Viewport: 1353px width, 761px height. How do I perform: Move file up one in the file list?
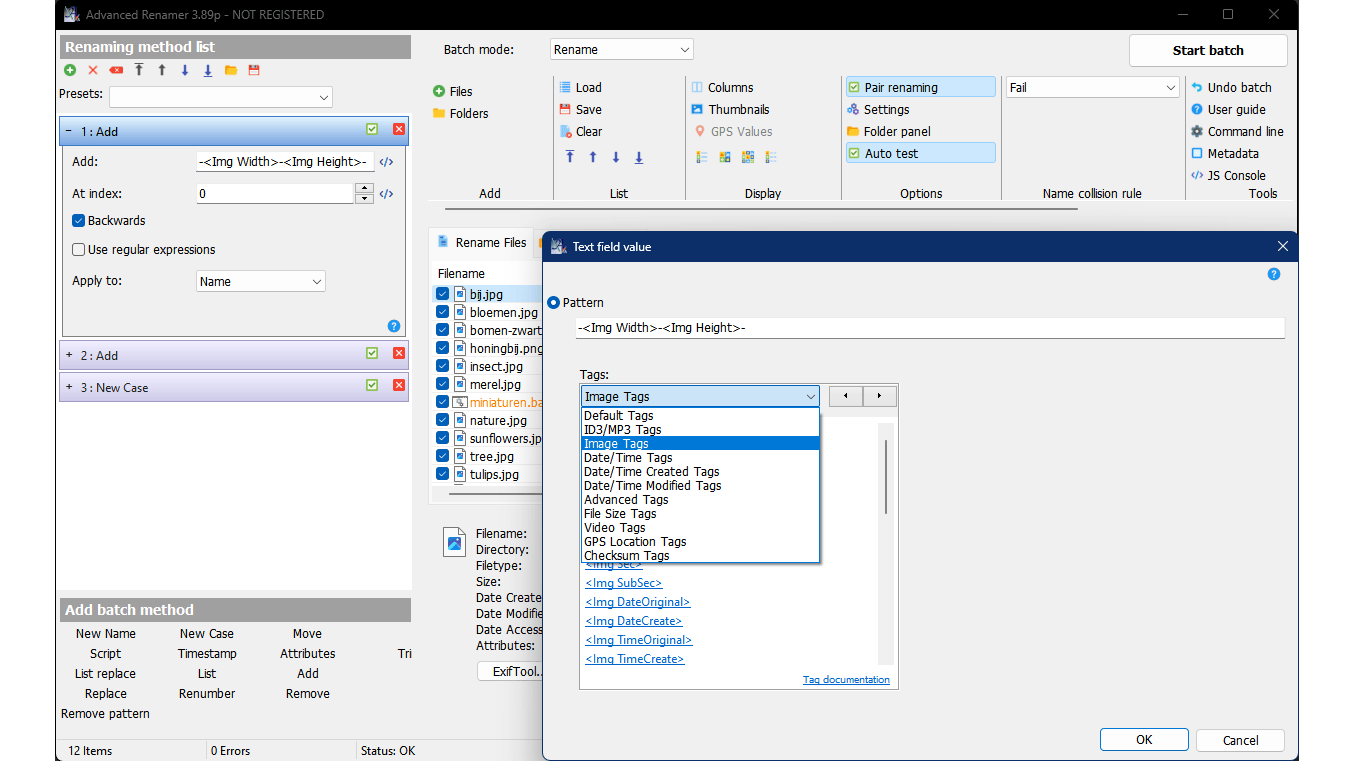pyautogui.click(x=593, y=157)
